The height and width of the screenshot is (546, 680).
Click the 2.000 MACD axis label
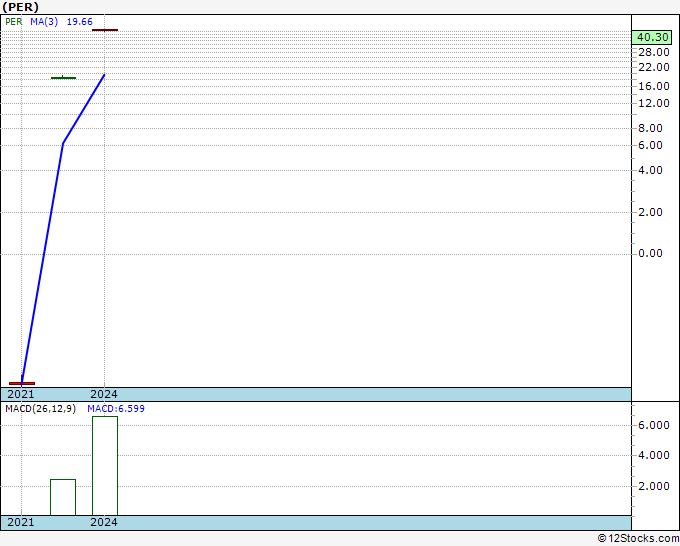pyautogui.click(x=654, y=487)
